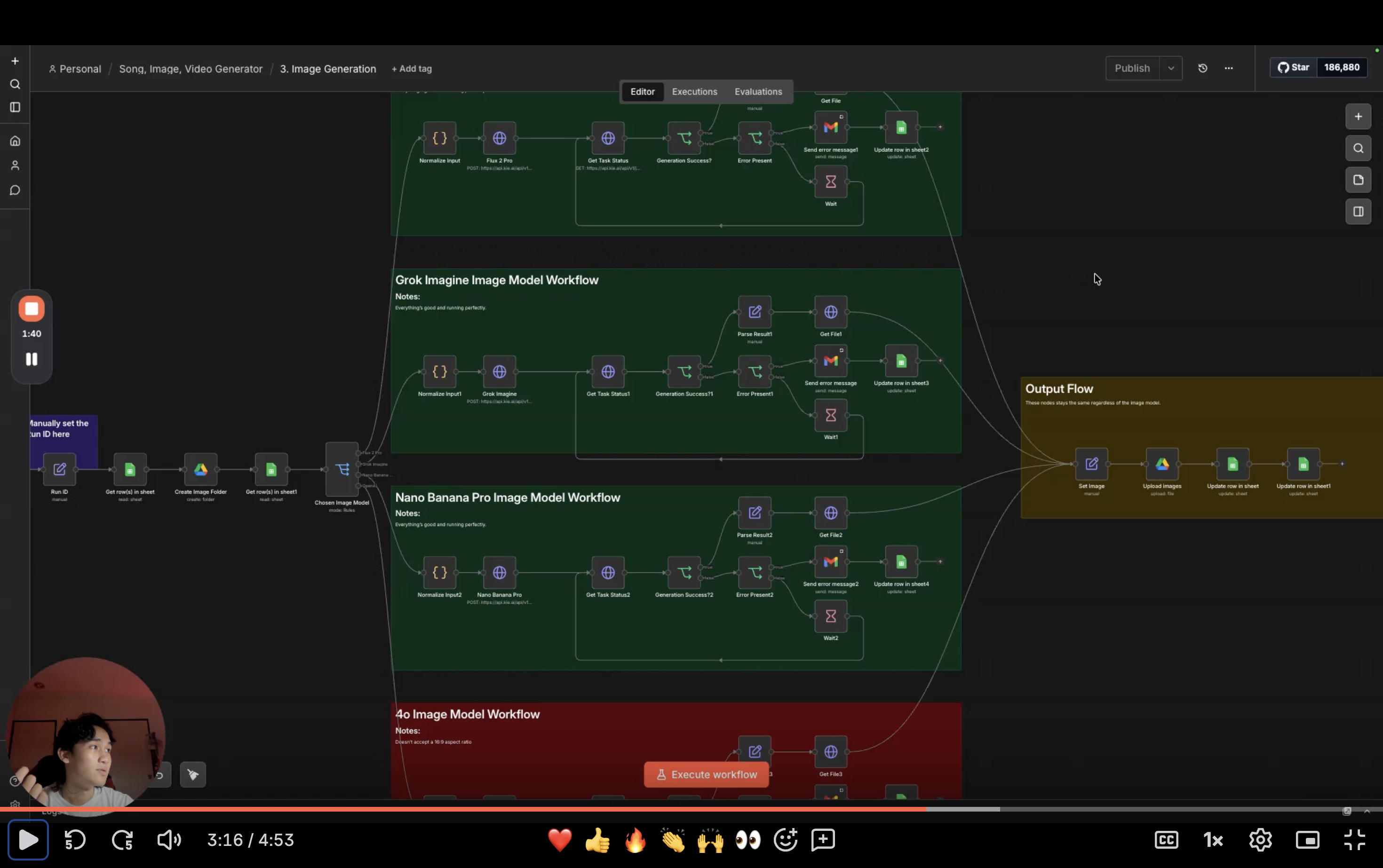Select the Wait1 hourglass node
The height and width of the screenshot is (868, 1383).
click(830, 415)
